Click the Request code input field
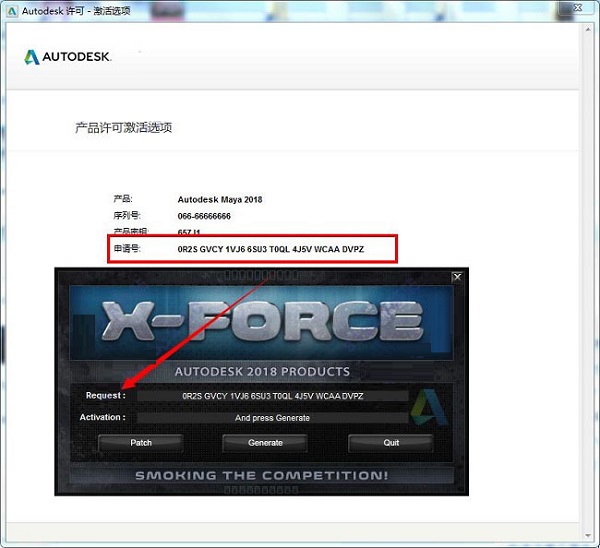Viewport: 600px width, 548px height. [x=272, y=396]
